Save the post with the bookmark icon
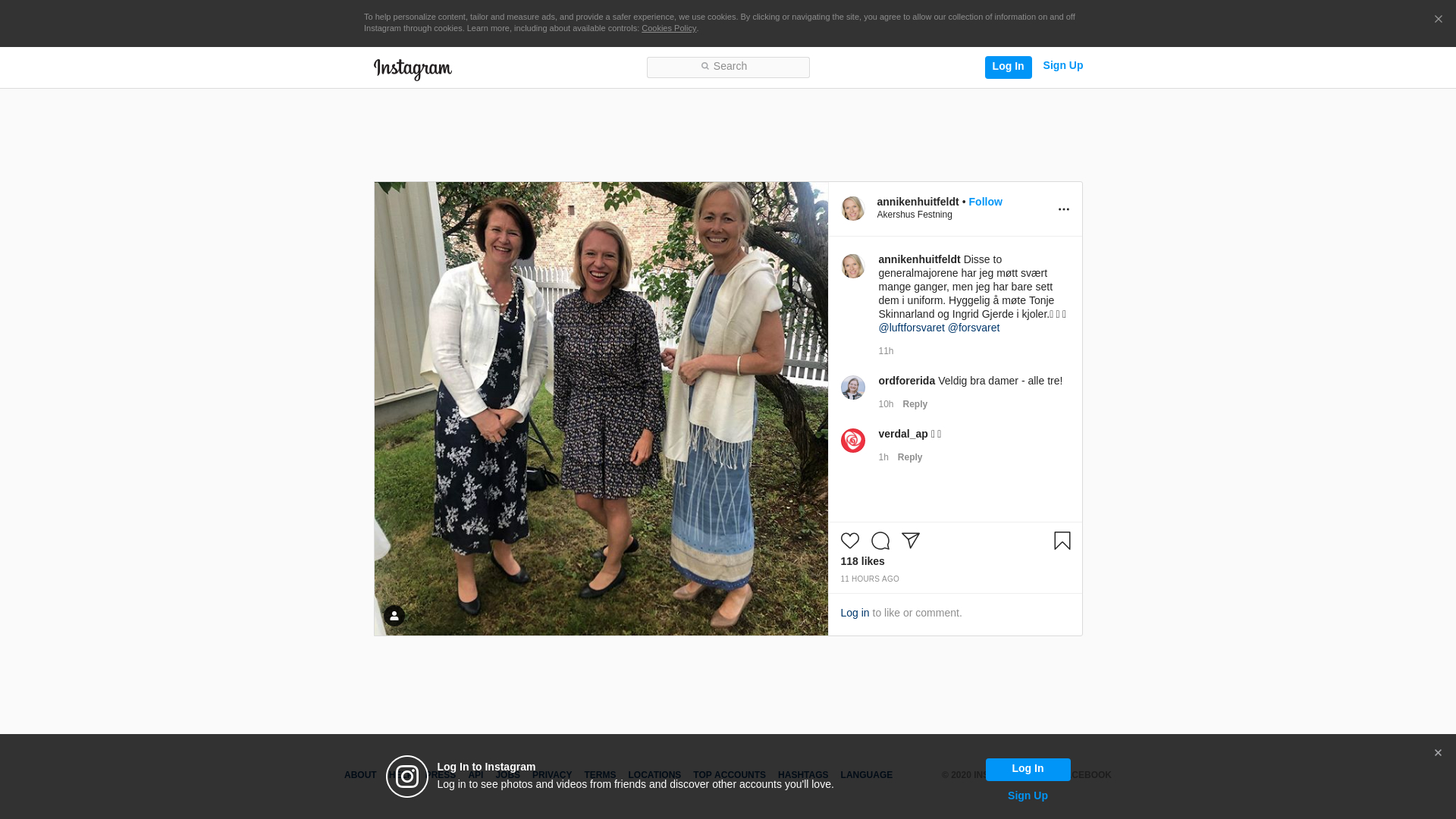Image resolution: width=1456 pixels, height=819 pixels. (1062, 541)
